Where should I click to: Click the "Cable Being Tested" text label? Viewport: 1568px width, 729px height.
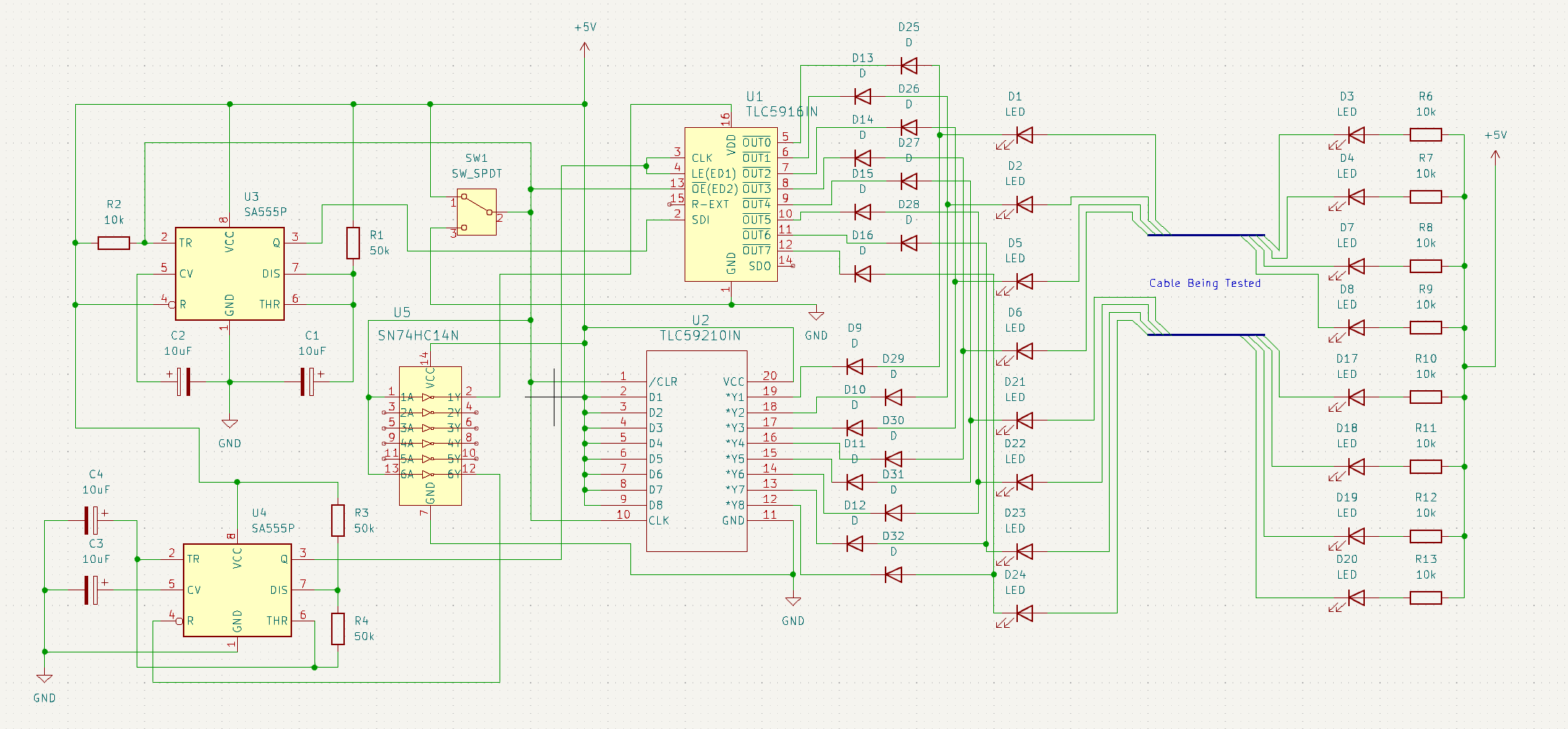click(1204, 283)
